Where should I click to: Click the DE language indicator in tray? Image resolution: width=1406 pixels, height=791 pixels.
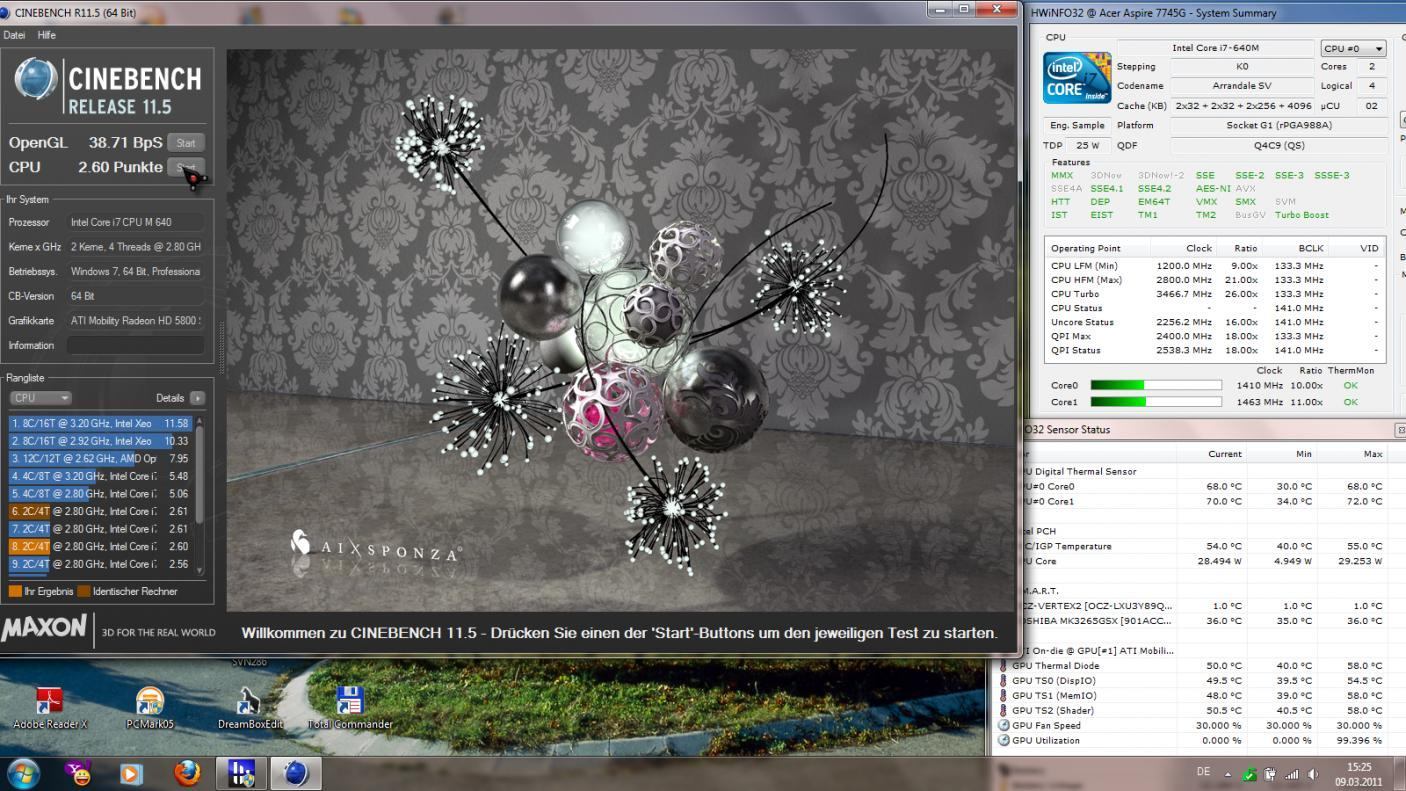(1204, 772)
